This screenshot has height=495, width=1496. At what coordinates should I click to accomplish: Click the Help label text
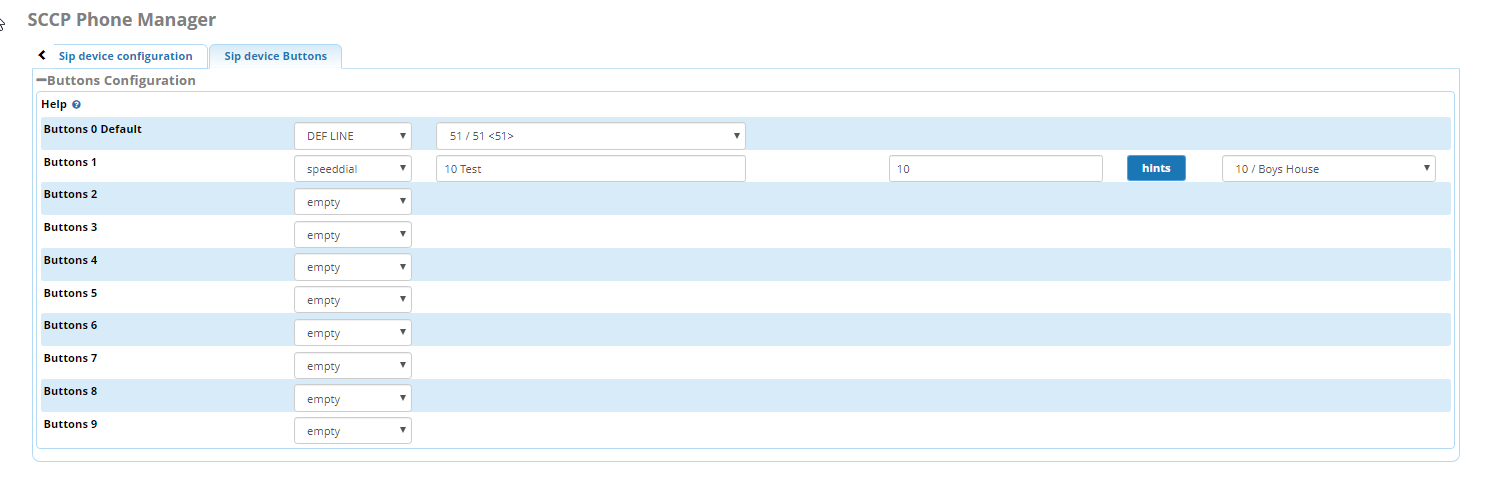(54, 104)
